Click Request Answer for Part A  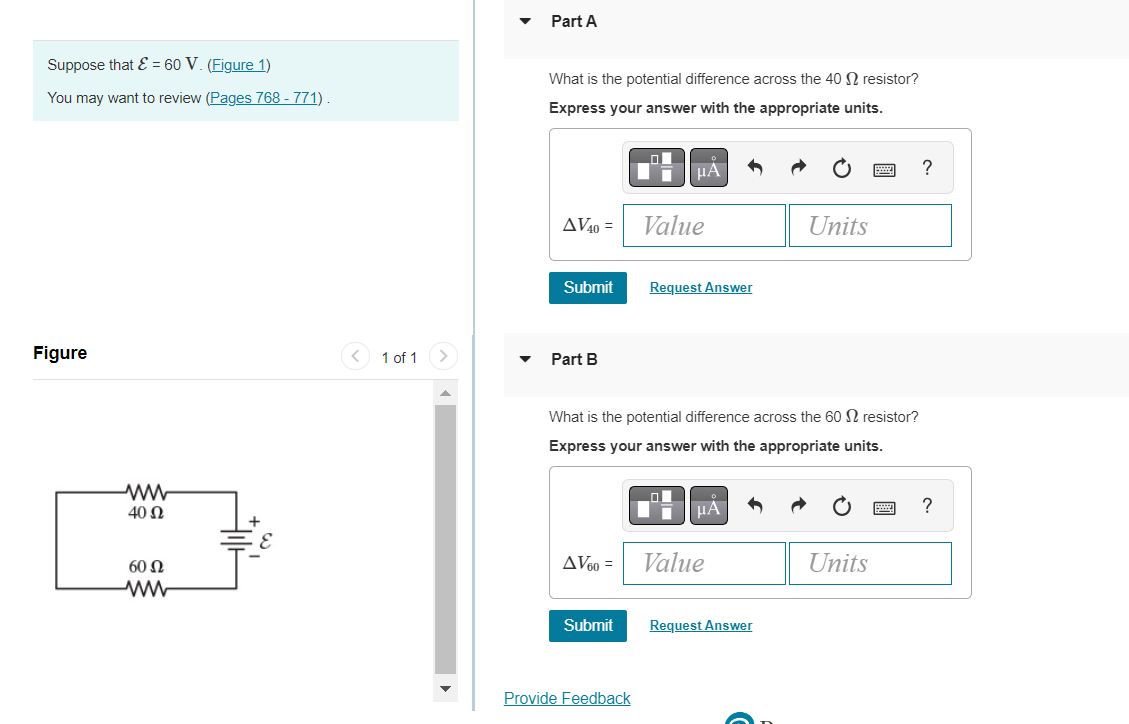700,287
